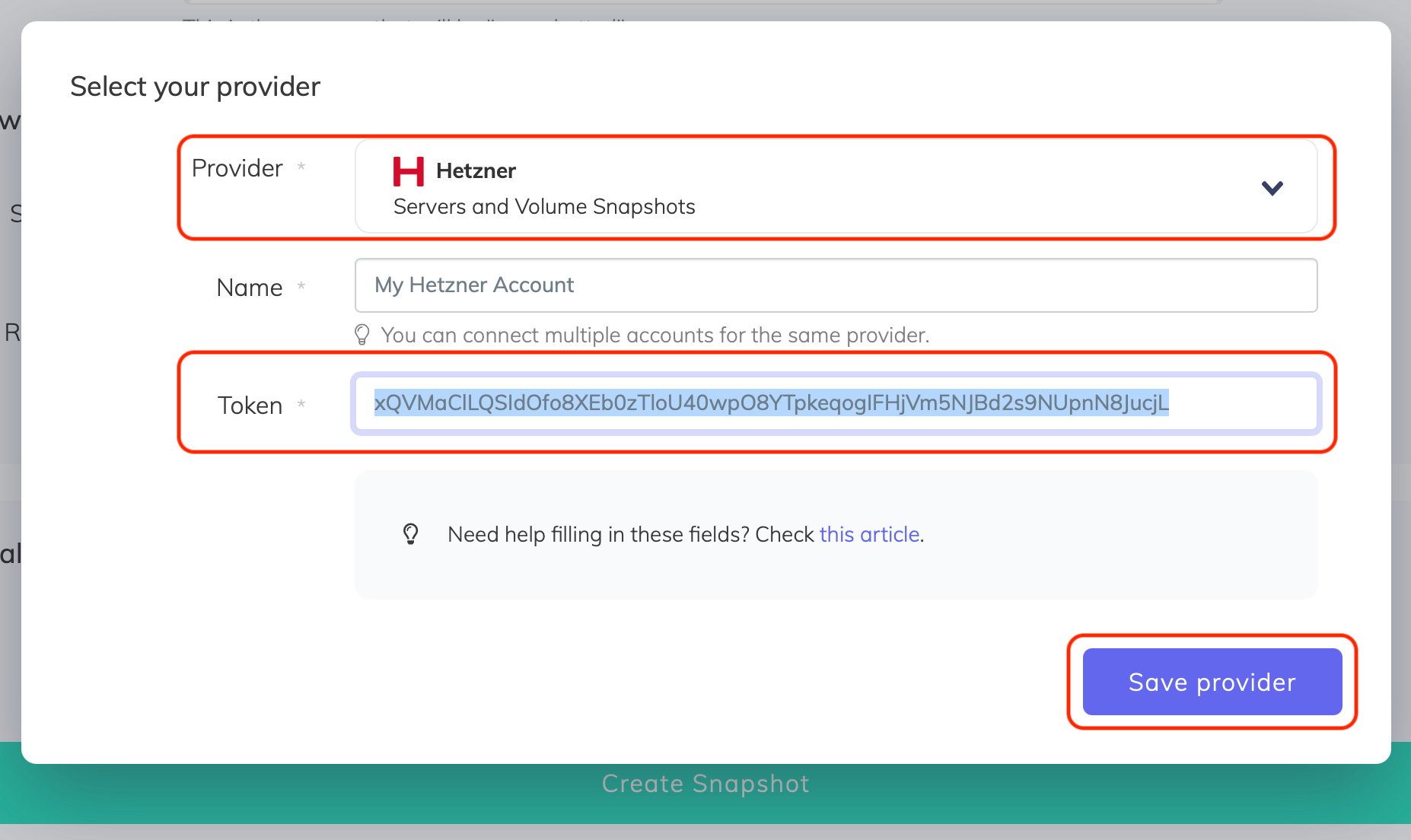Open the chevron arrow on the Provider field
Screen dimensions: 1411x840
(1272, 187)
